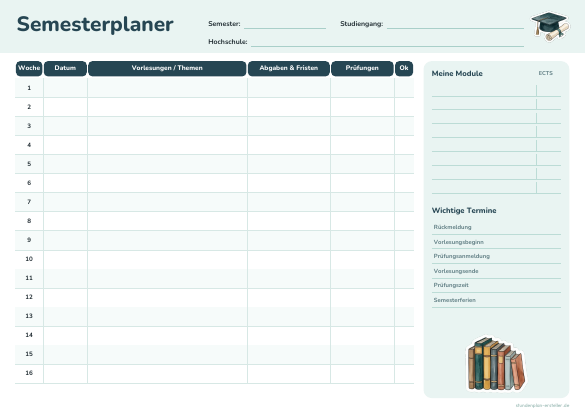The width and height of the screenshot is (585, 414).
Task: Click the Ok cell for week 5
Action: pyautogui.click(x=404, y=164)
